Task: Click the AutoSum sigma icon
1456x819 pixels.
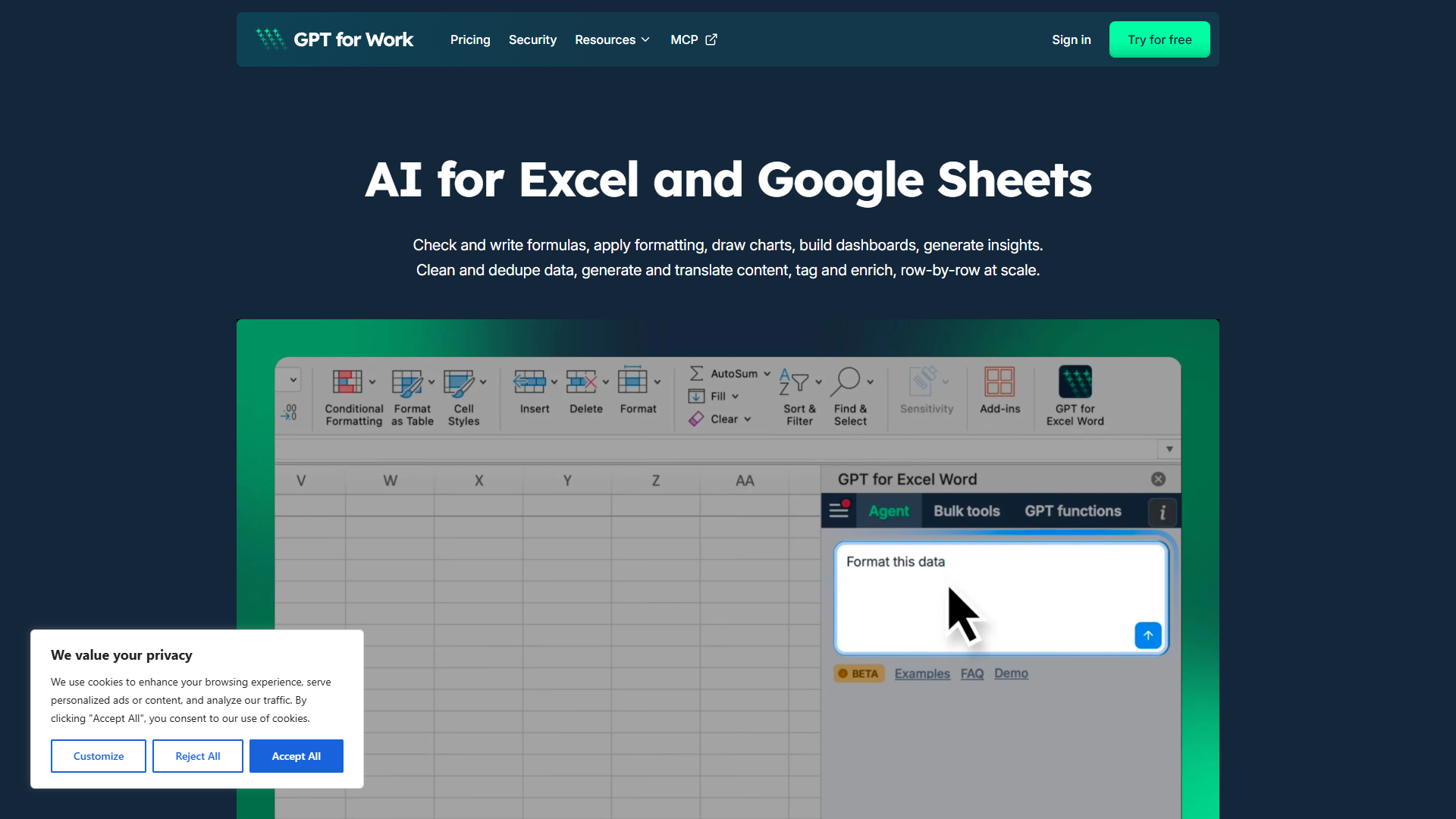Action: [x=696, y=373]
